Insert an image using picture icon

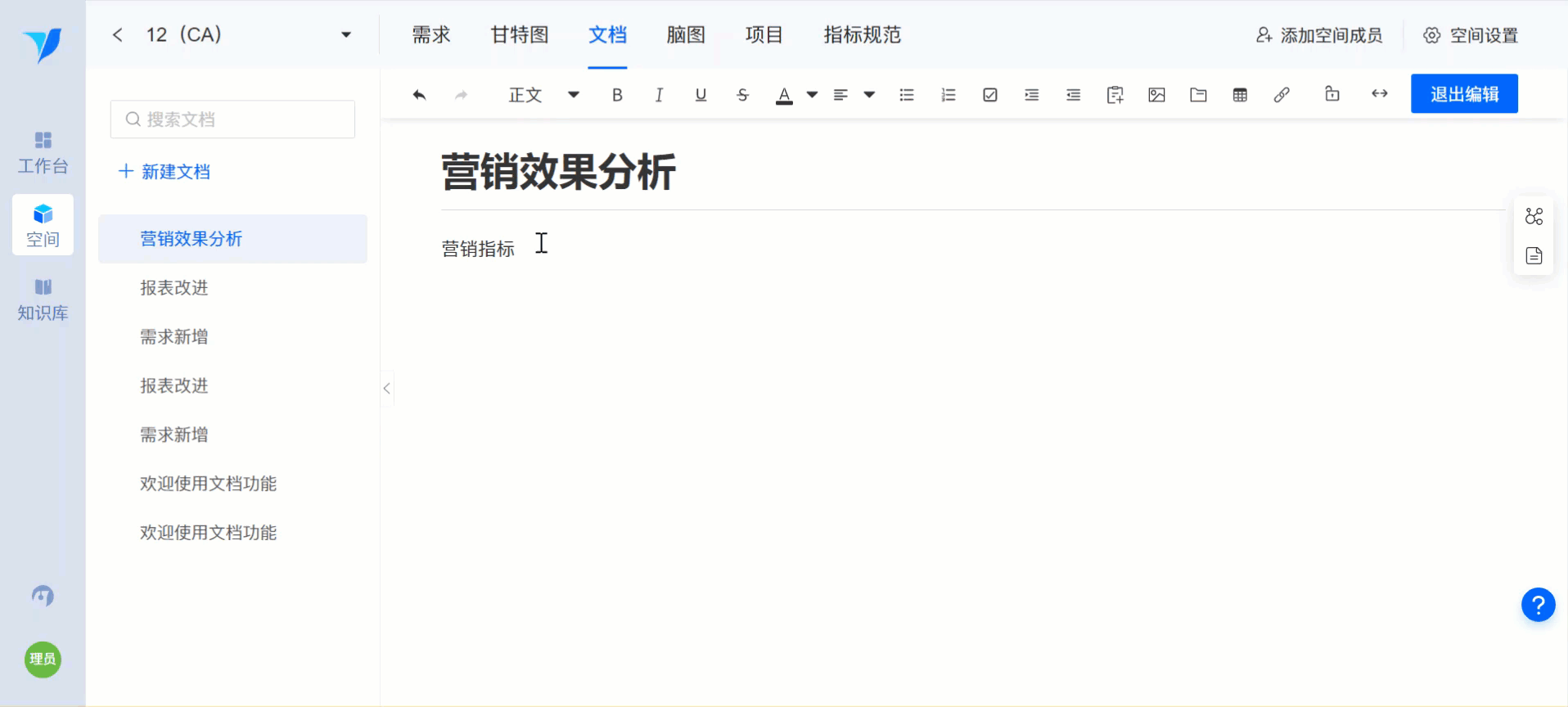tap(1156, 95)
